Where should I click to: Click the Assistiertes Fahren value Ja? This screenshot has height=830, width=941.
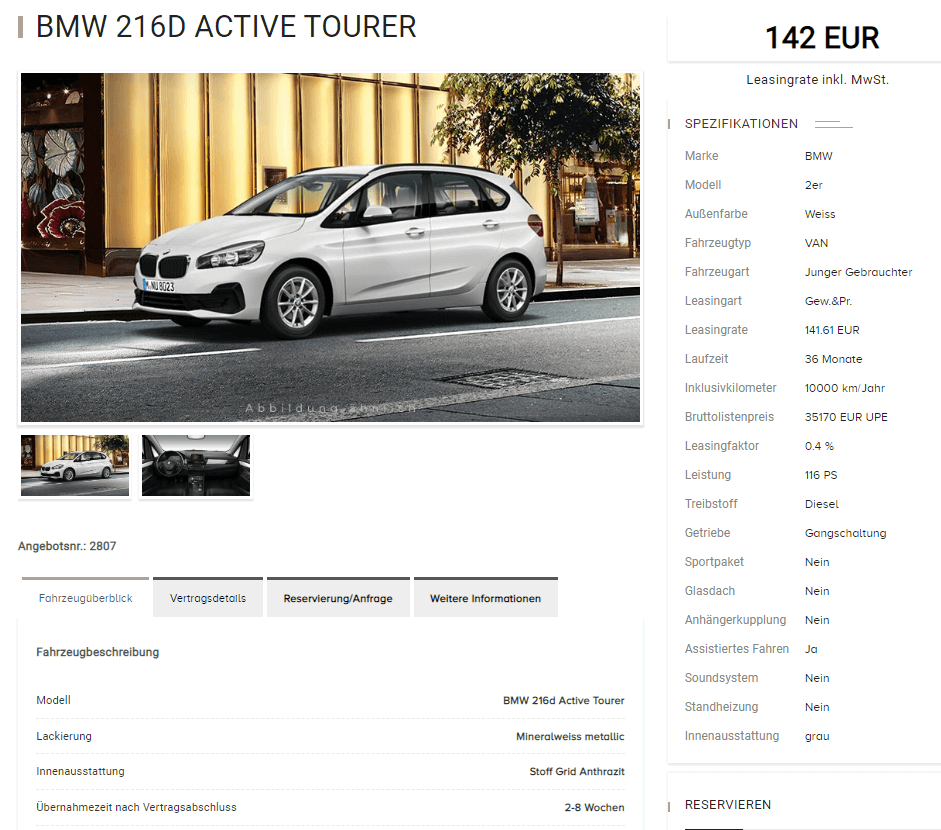811,649
